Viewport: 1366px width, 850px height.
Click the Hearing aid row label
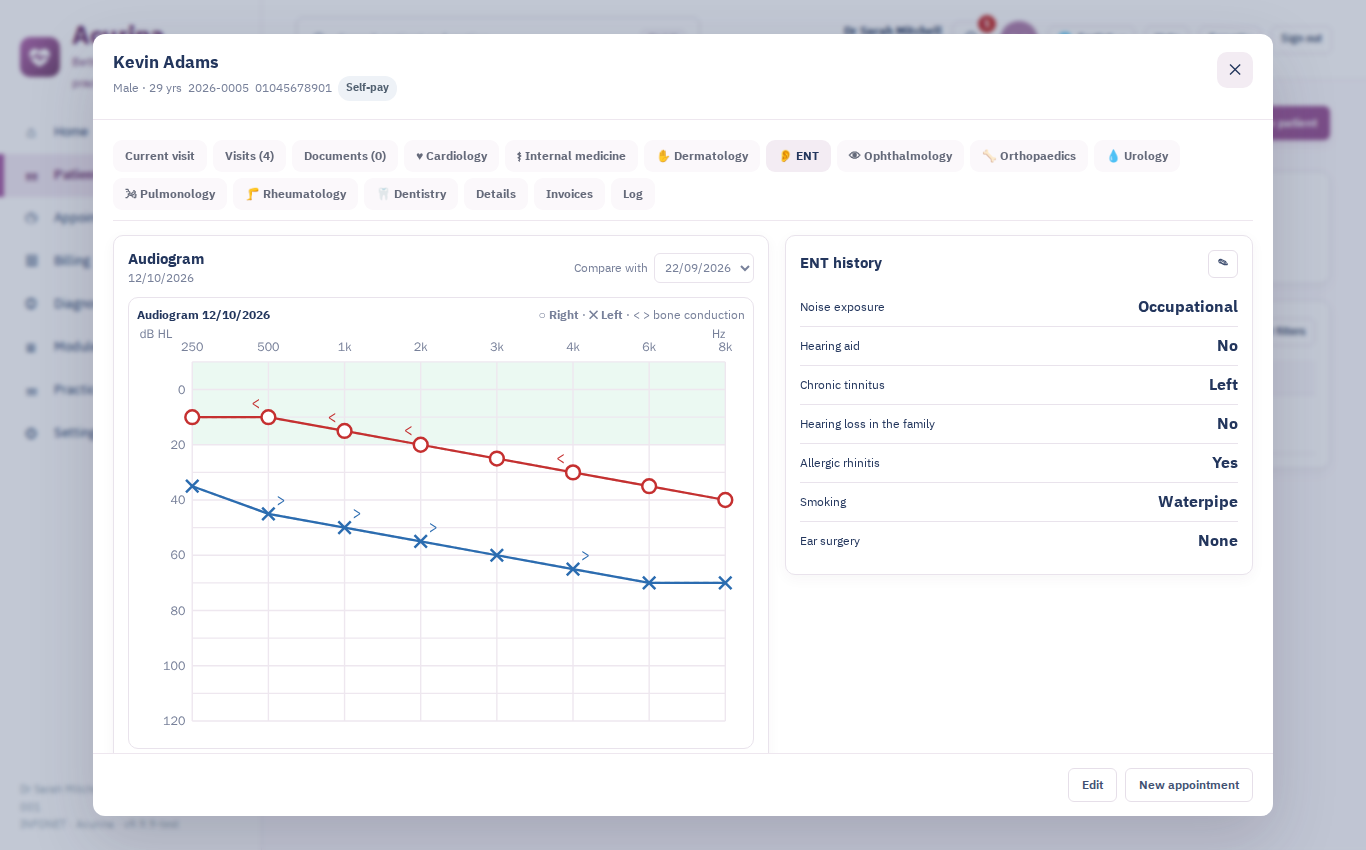coord(830,346)
